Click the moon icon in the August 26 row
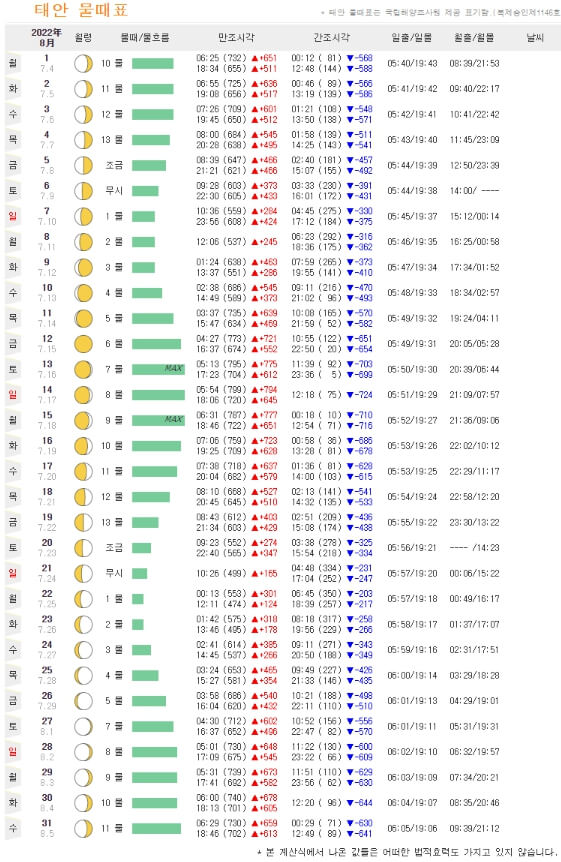The image size is (561, 862). coord(84,700)
